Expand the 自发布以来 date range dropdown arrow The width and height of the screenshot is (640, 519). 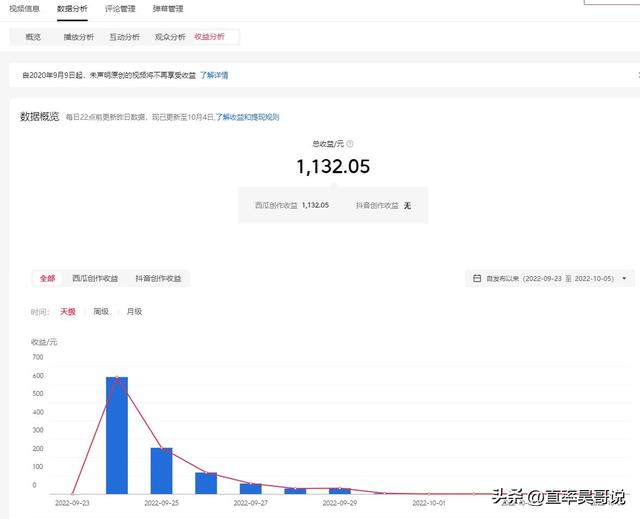[x=625, y=278]
